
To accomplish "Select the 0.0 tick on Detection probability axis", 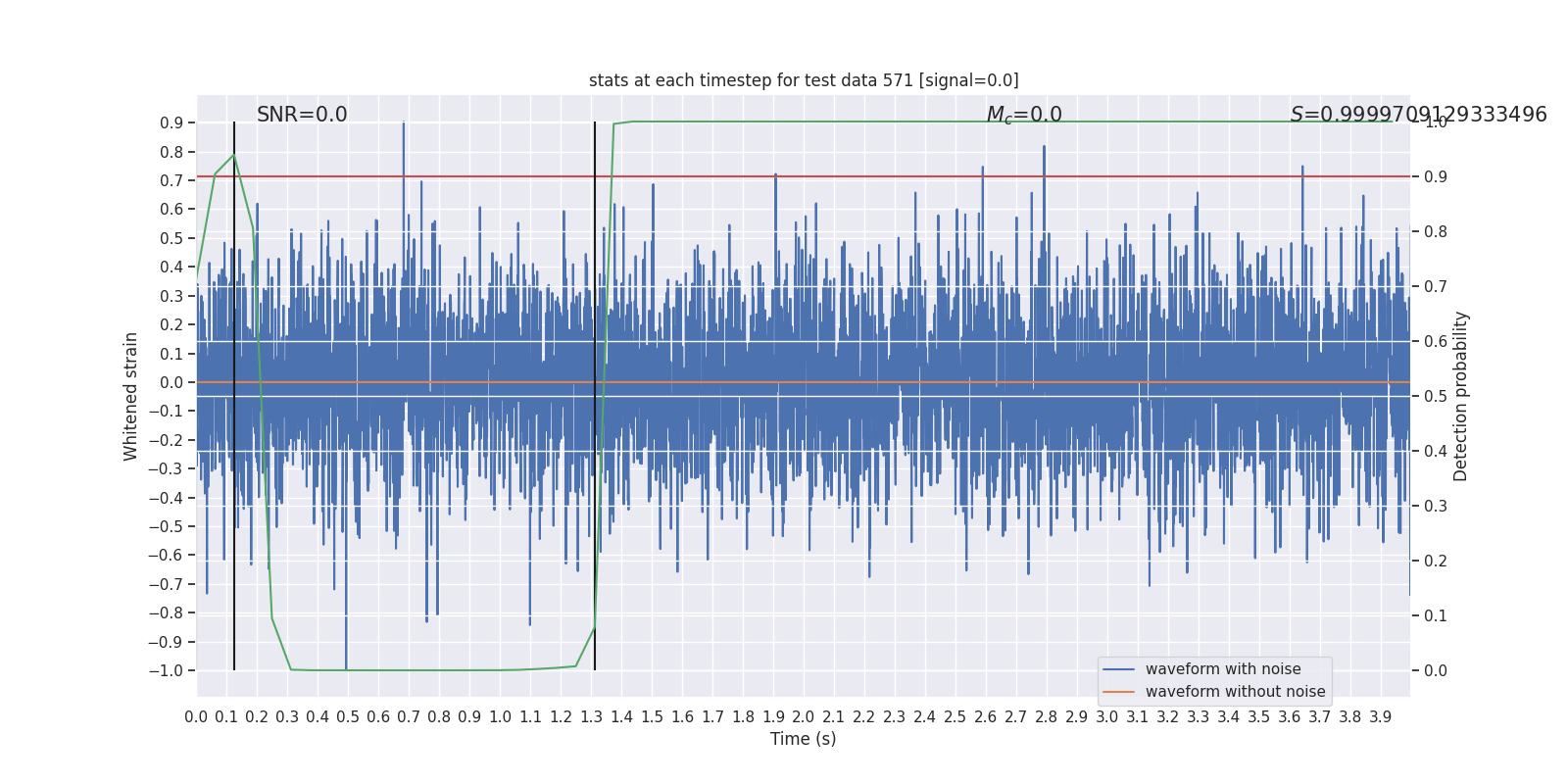I will [x=1436, y=671].
